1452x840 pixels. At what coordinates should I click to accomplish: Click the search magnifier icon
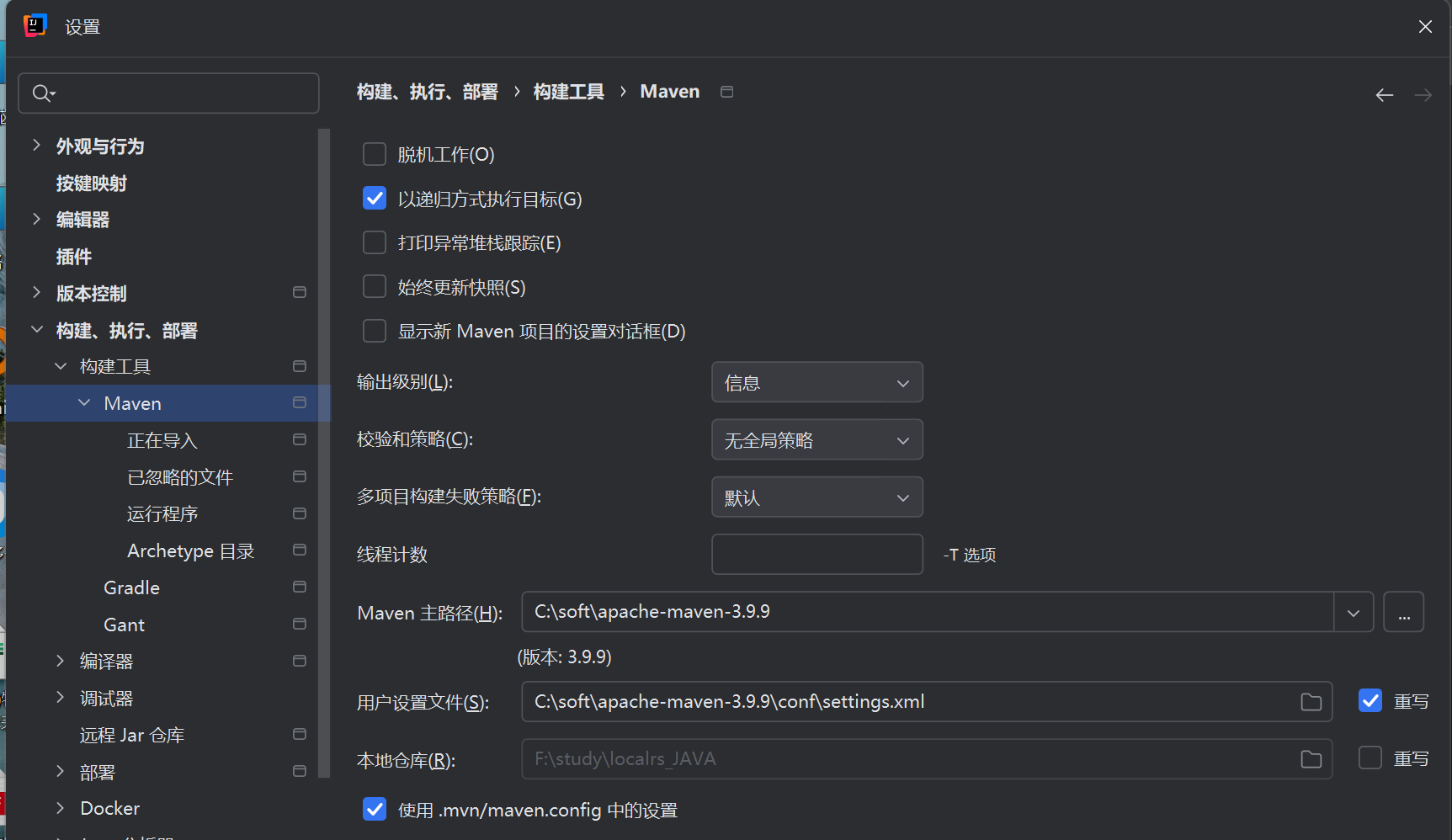pos(42,93)
